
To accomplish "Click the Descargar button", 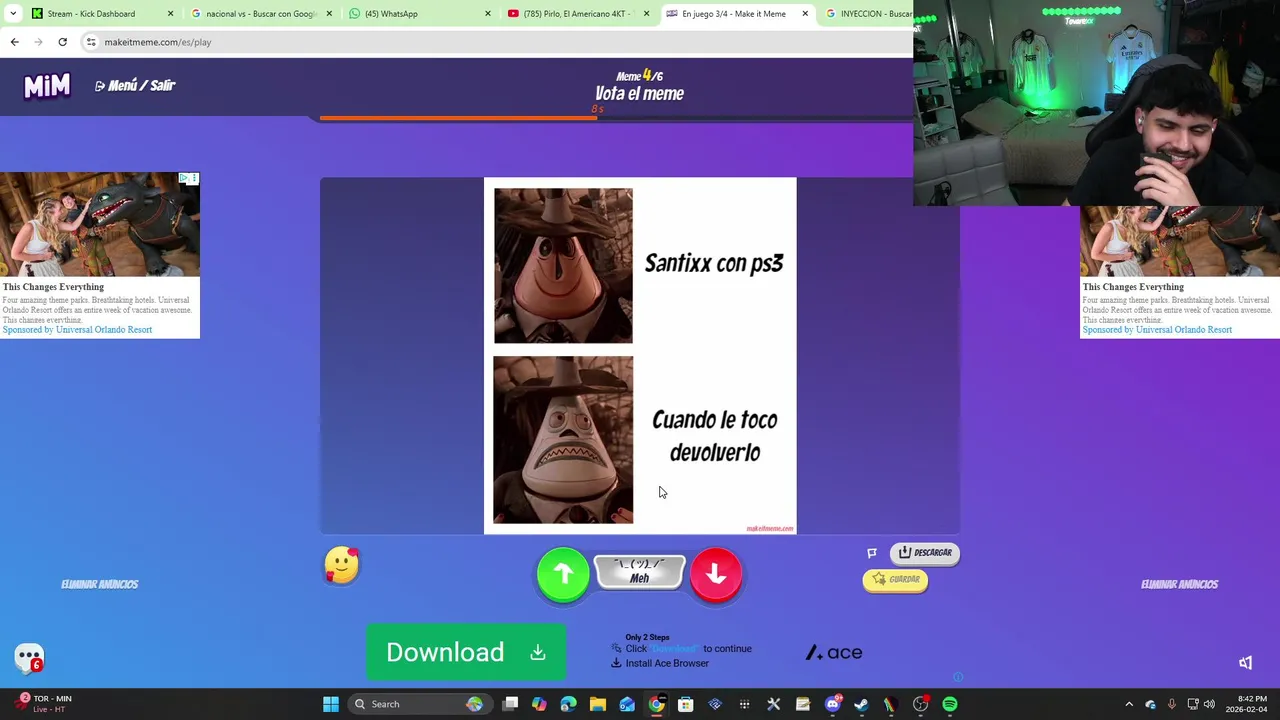I will coord(925,552).
